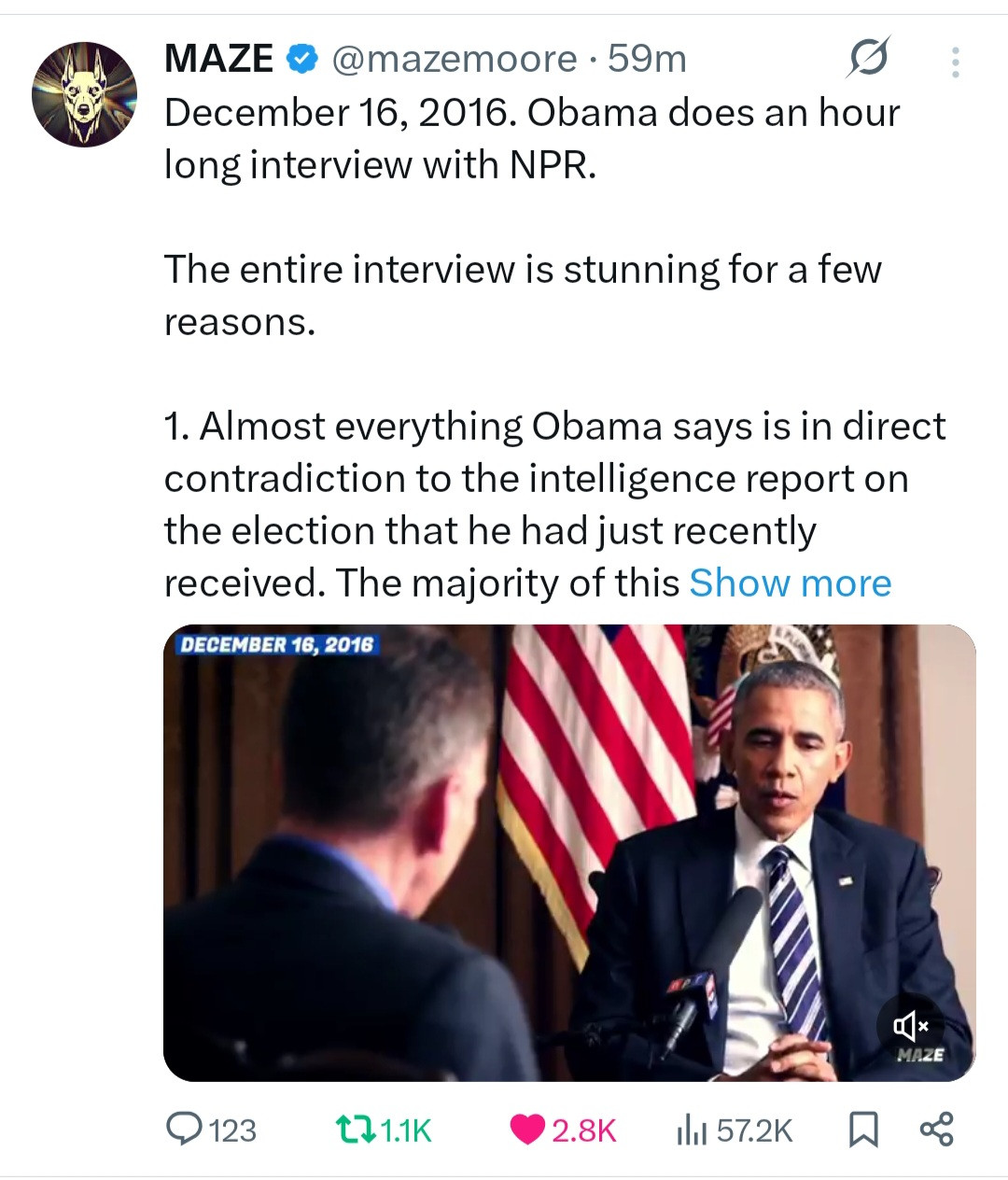The height and width of the screenshot is (1180, 1008).
Task: Click the MAZE display name
Action: tap(218, 60)
